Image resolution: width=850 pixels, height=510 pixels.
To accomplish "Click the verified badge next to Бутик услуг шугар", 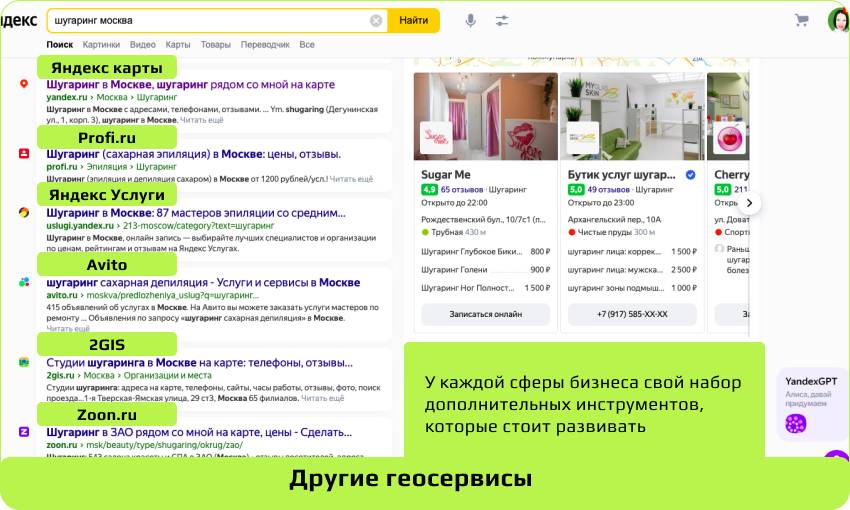I will [x=691, y=175].
